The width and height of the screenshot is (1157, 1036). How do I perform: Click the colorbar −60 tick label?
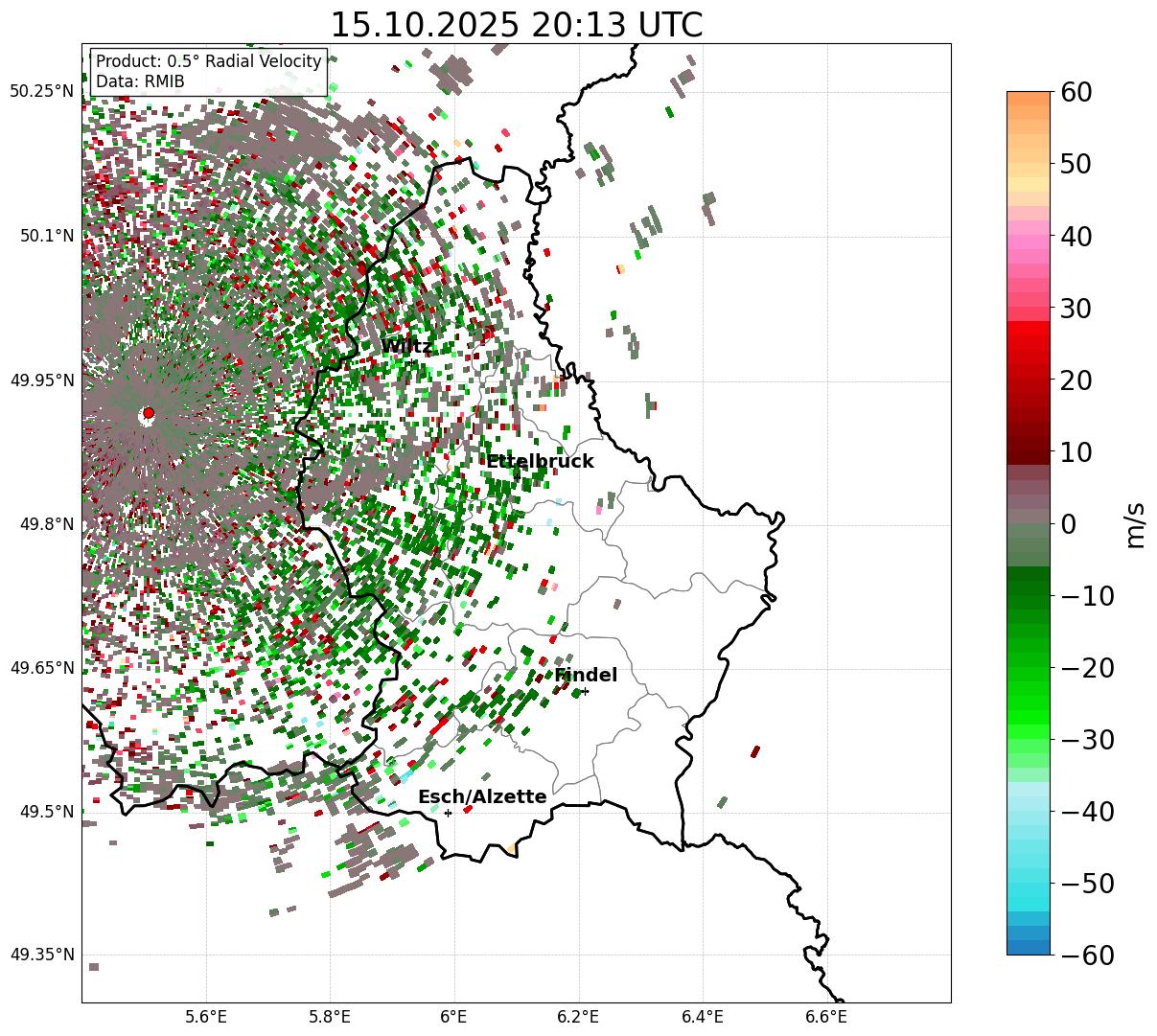click(1087, 955)
